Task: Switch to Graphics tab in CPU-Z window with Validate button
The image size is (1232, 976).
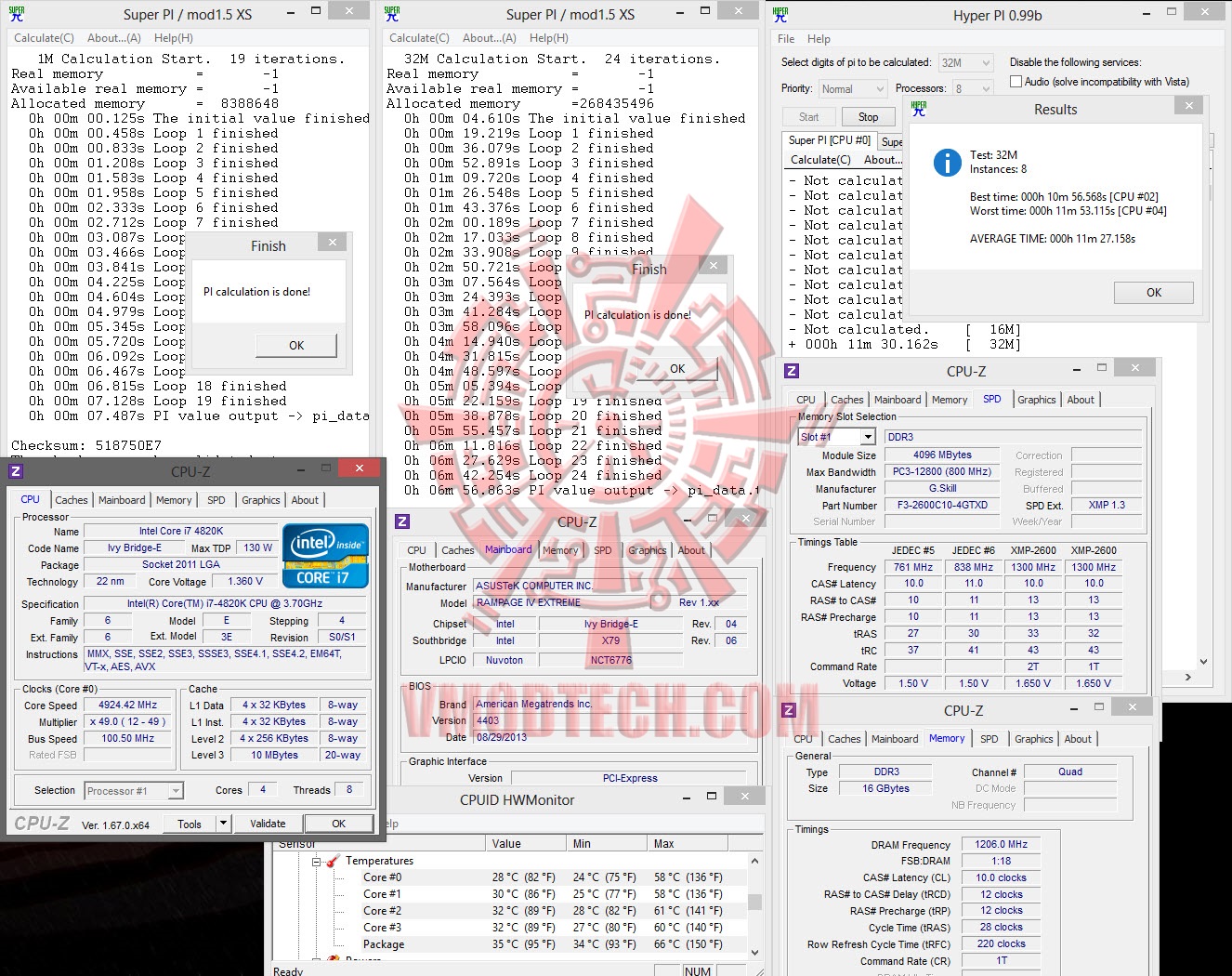Action: [x=261, y=500]
